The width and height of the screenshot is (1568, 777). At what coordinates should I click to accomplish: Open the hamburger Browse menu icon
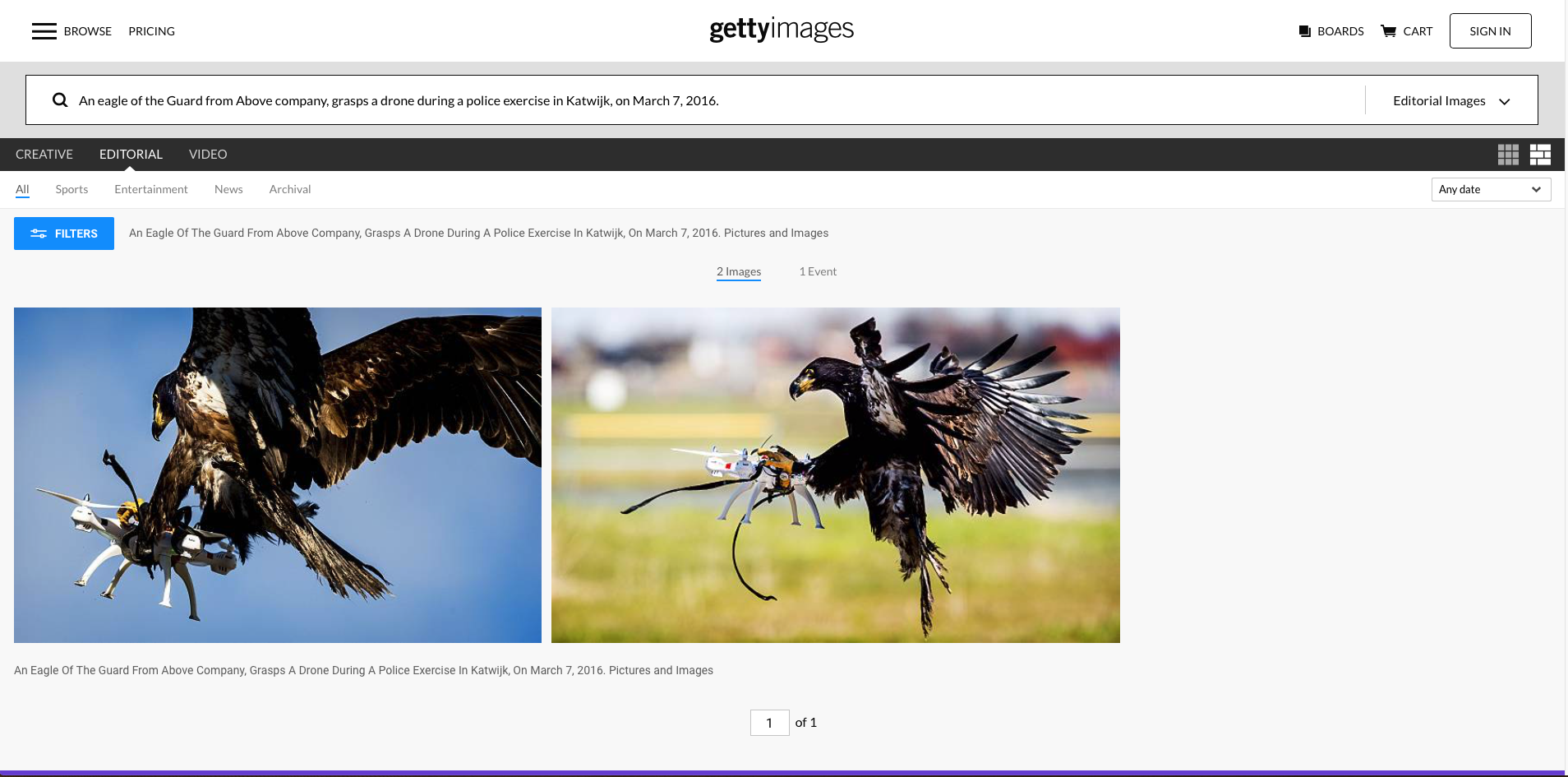(x=44, y=31)
